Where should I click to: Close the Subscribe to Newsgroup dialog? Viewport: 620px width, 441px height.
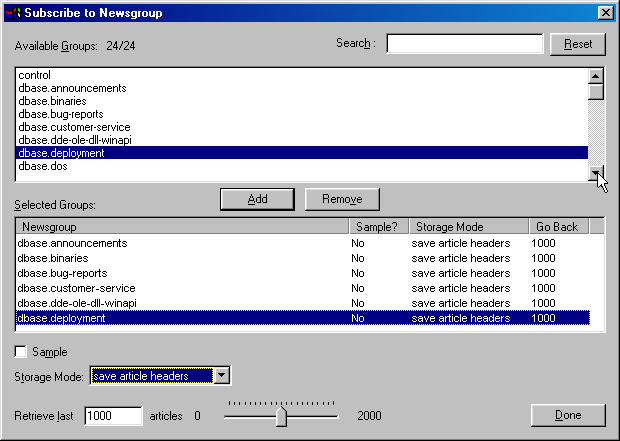pyautogui.click(x=604, y=13)
